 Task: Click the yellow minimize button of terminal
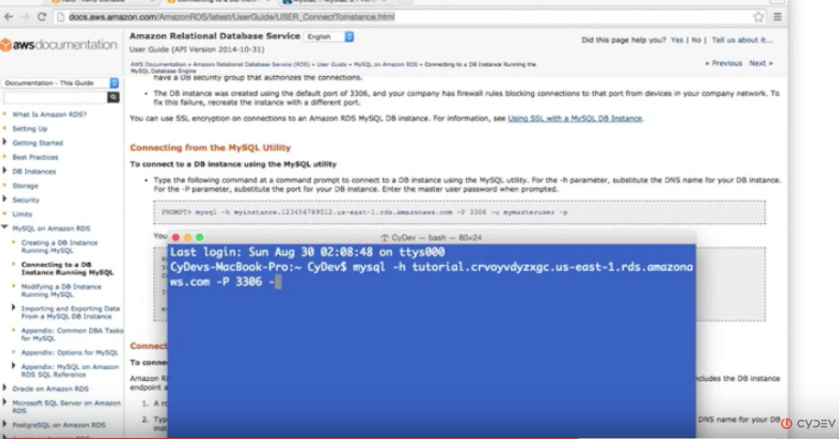(187, 237)
